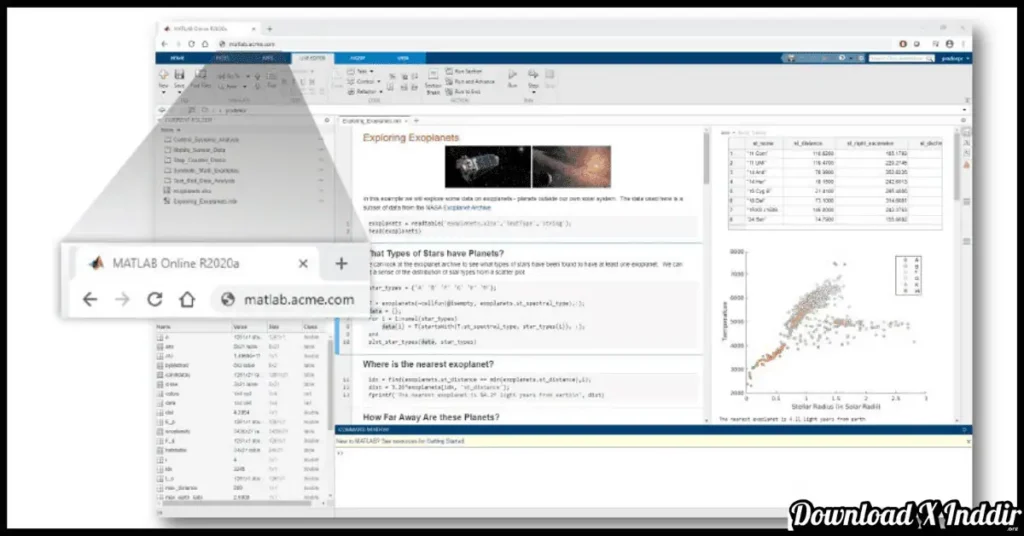Viewport: 1024px width, 536px height.
Task: Click Run Section in the ribbon
Action: coord(465,71)
